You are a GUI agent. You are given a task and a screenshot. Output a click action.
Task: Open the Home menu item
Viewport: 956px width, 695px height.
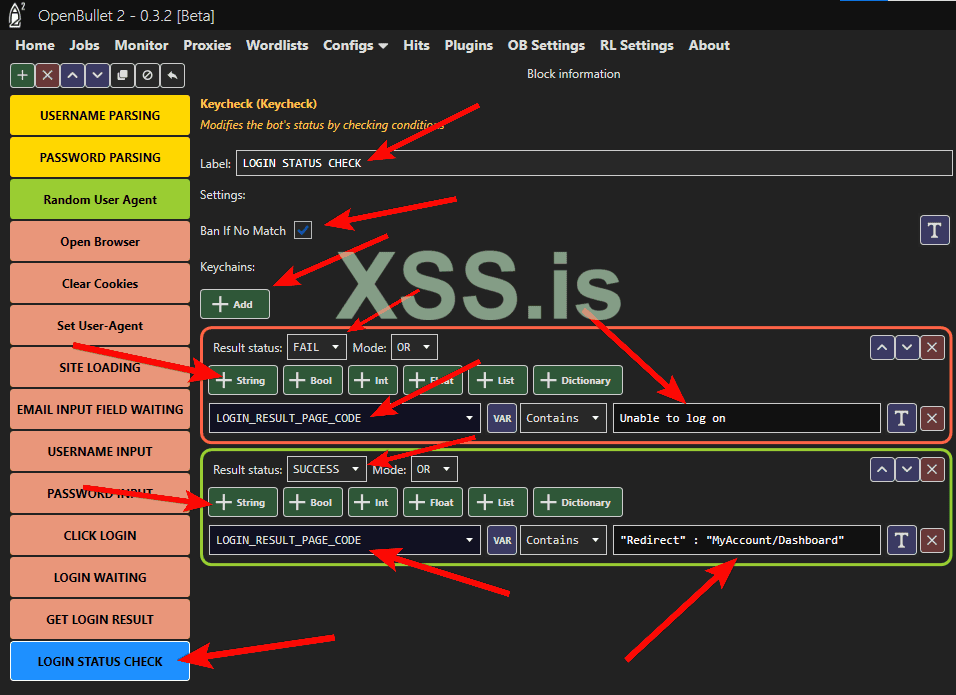click(35, 46)
